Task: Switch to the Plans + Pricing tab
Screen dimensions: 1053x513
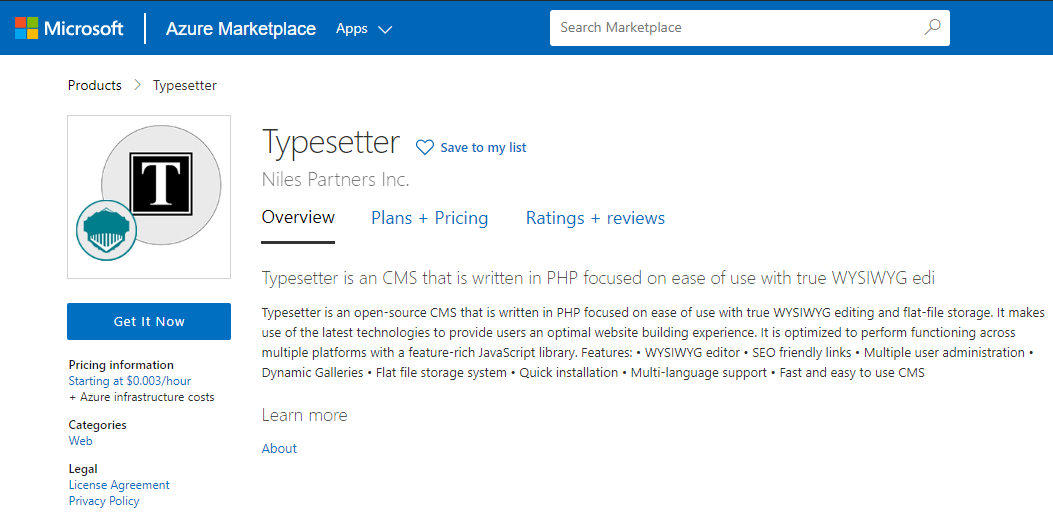Action: pyautogui.click(x=430, y=218)
